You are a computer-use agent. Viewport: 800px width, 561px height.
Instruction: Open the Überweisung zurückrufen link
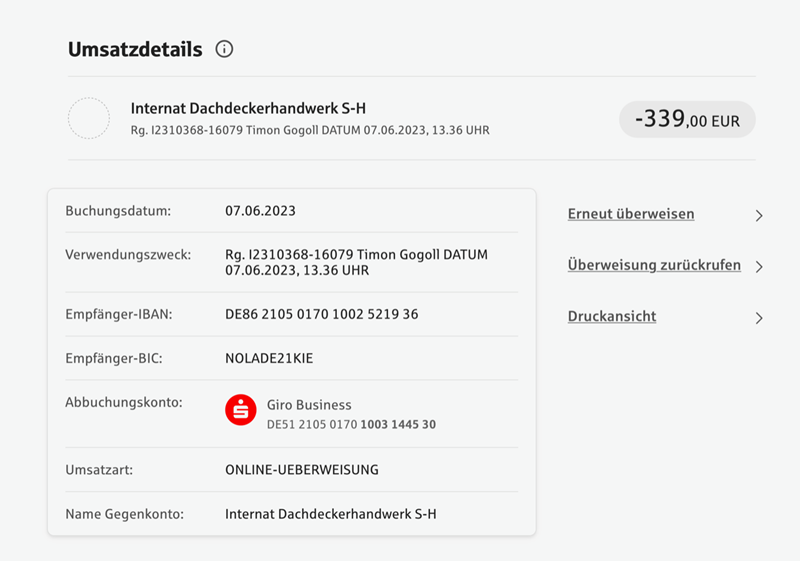click(x=654, y=265)
